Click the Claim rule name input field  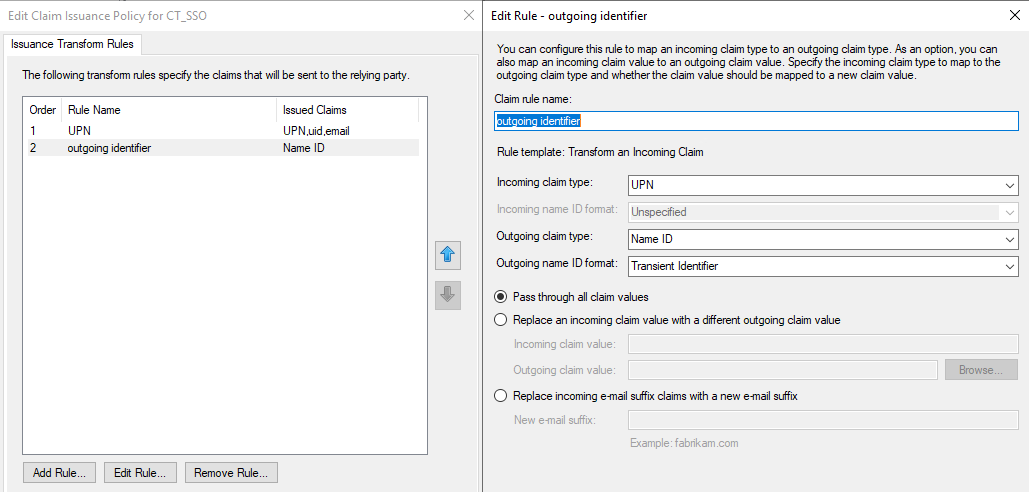click(756, 121)
